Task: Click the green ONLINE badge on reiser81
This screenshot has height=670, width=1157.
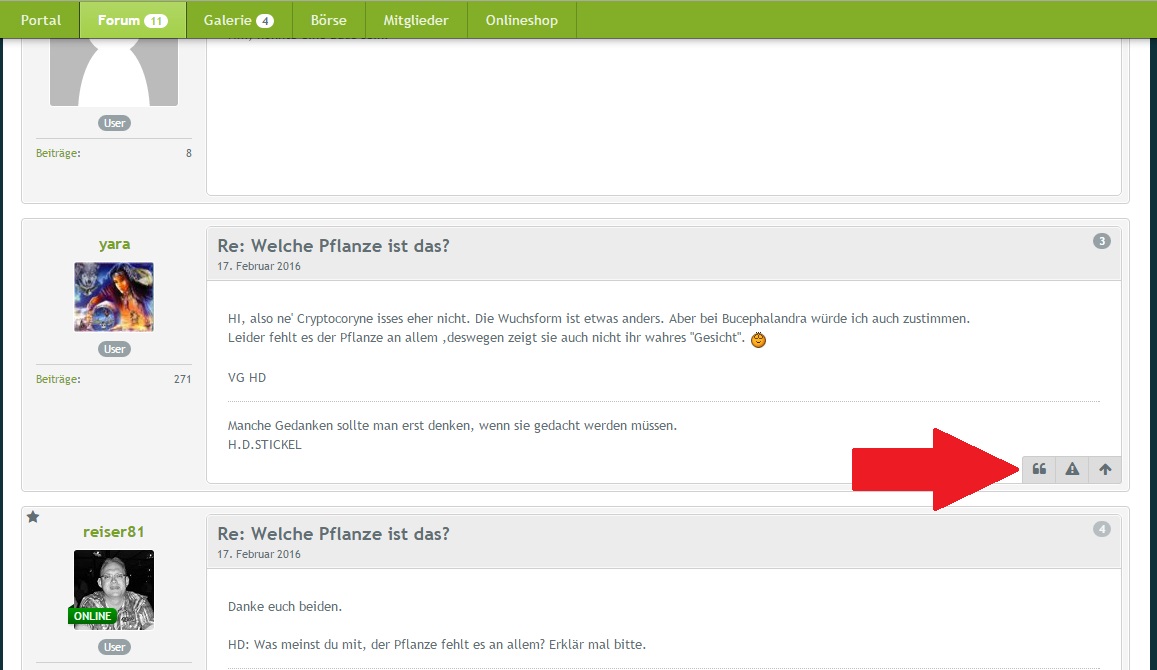Action: (92, 616)
